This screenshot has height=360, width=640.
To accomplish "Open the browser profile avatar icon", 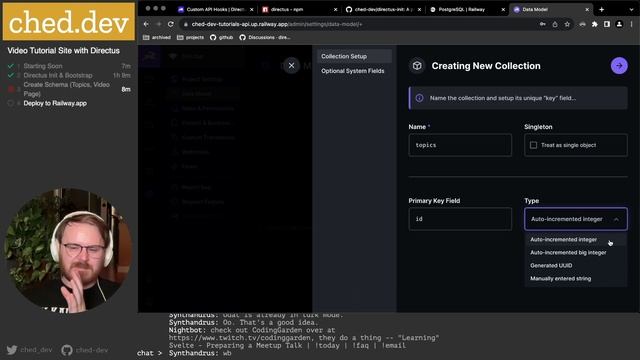I will (619, 24).
